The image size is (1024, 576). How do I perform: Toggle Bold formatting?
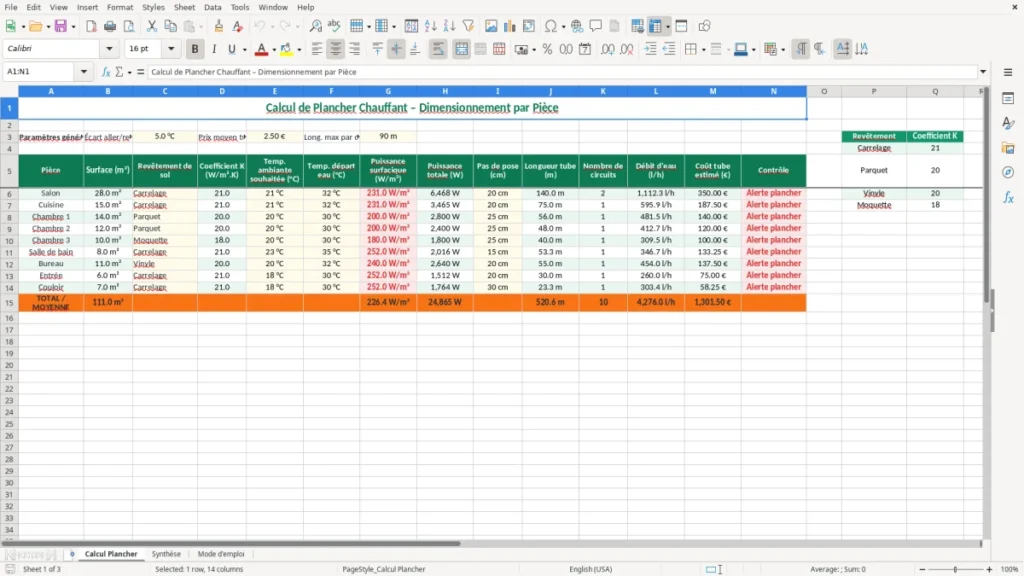click(x=195, y=49)
